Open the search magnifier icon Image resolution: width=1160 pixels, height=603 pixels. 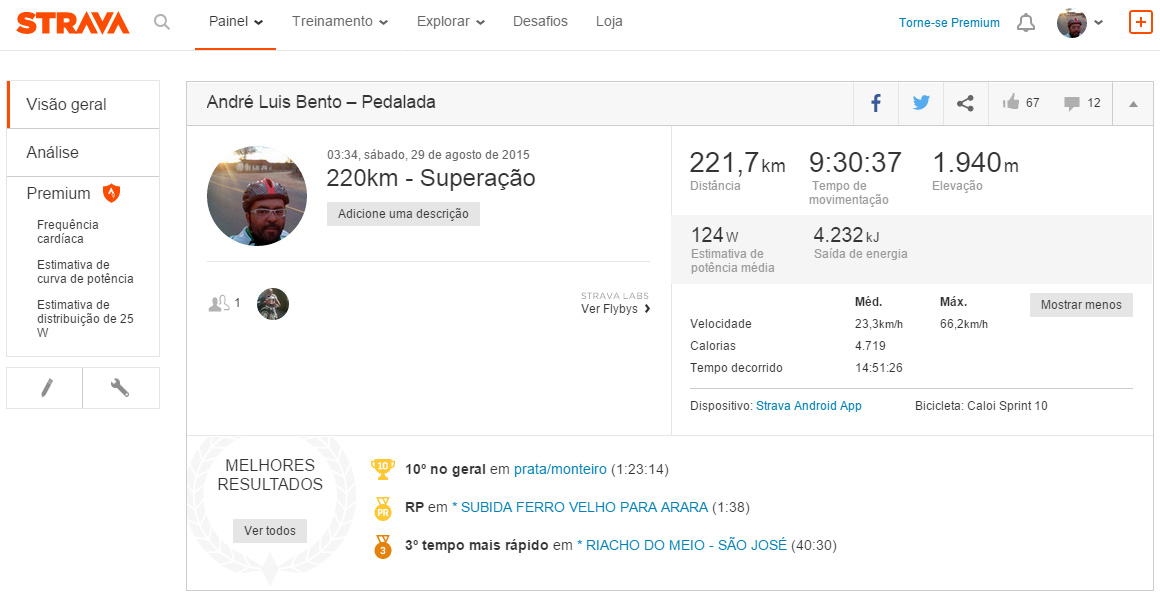(161, 22)
